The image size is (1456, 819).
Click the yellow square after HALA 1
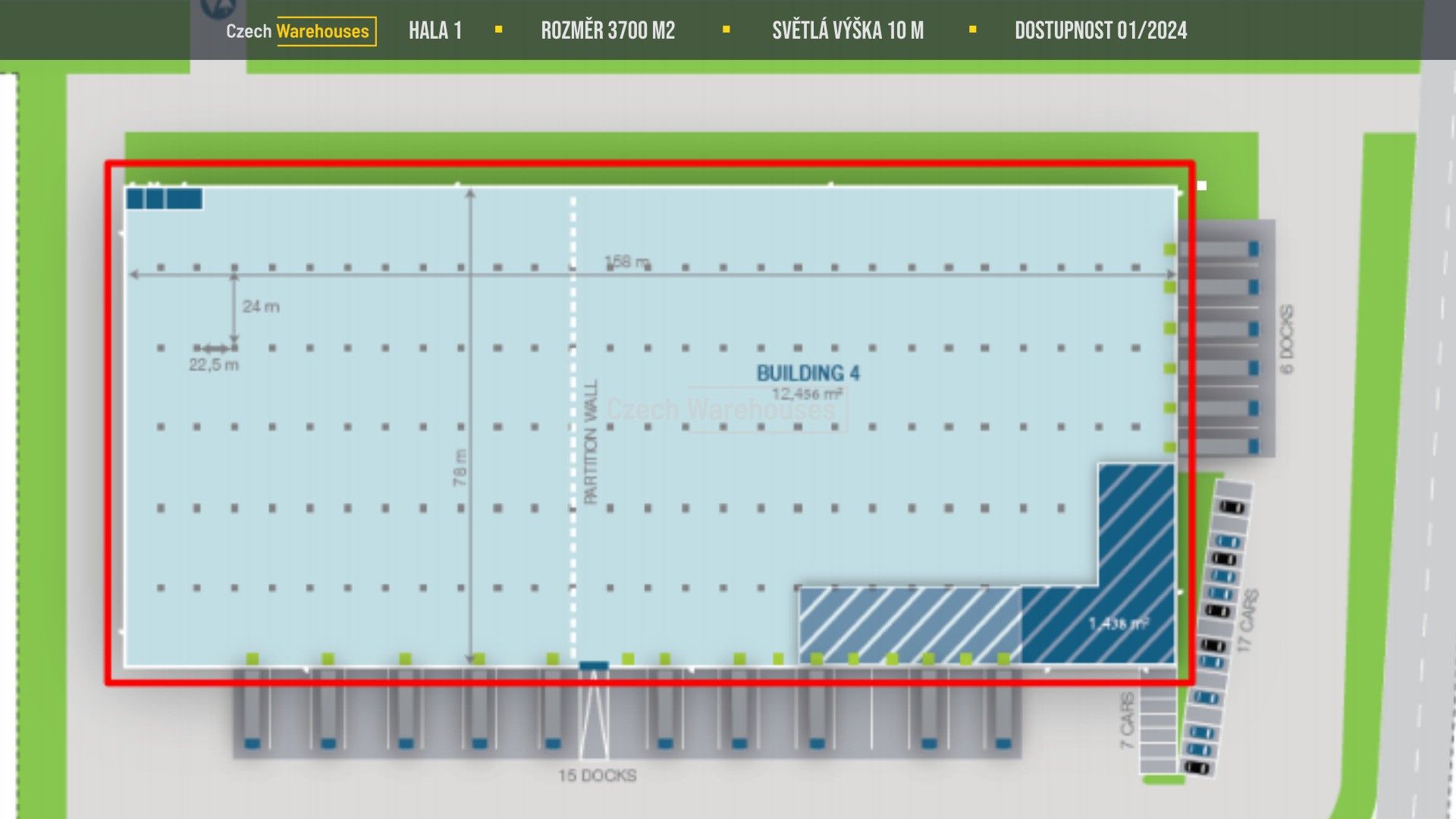click(x=498, y=30)
